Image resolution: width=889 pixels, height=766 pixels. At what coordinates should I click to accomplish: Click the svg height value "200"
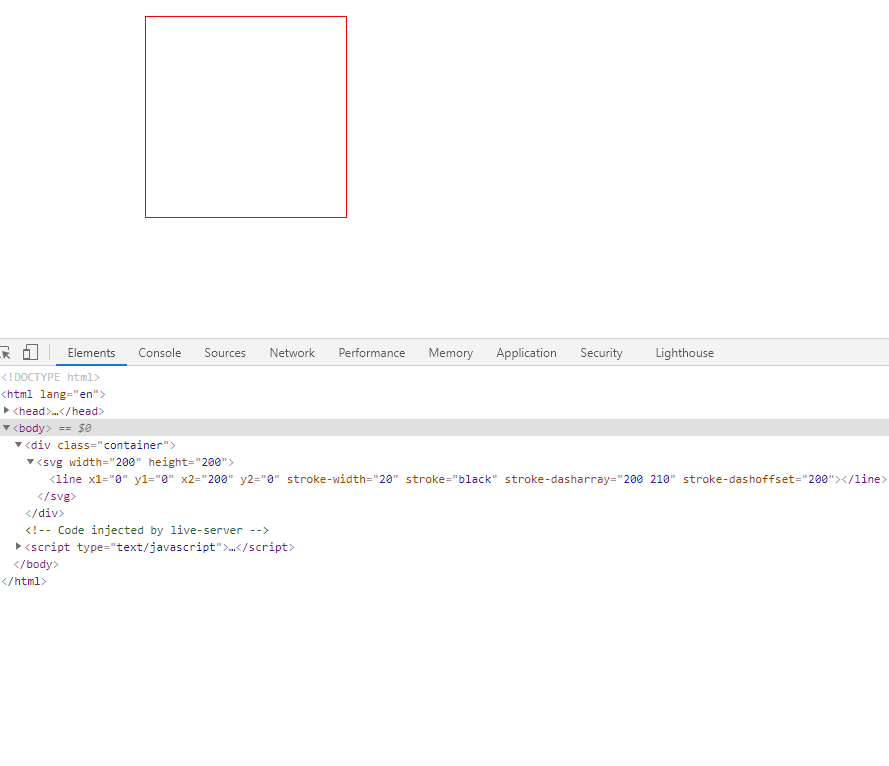coord(211,462)
